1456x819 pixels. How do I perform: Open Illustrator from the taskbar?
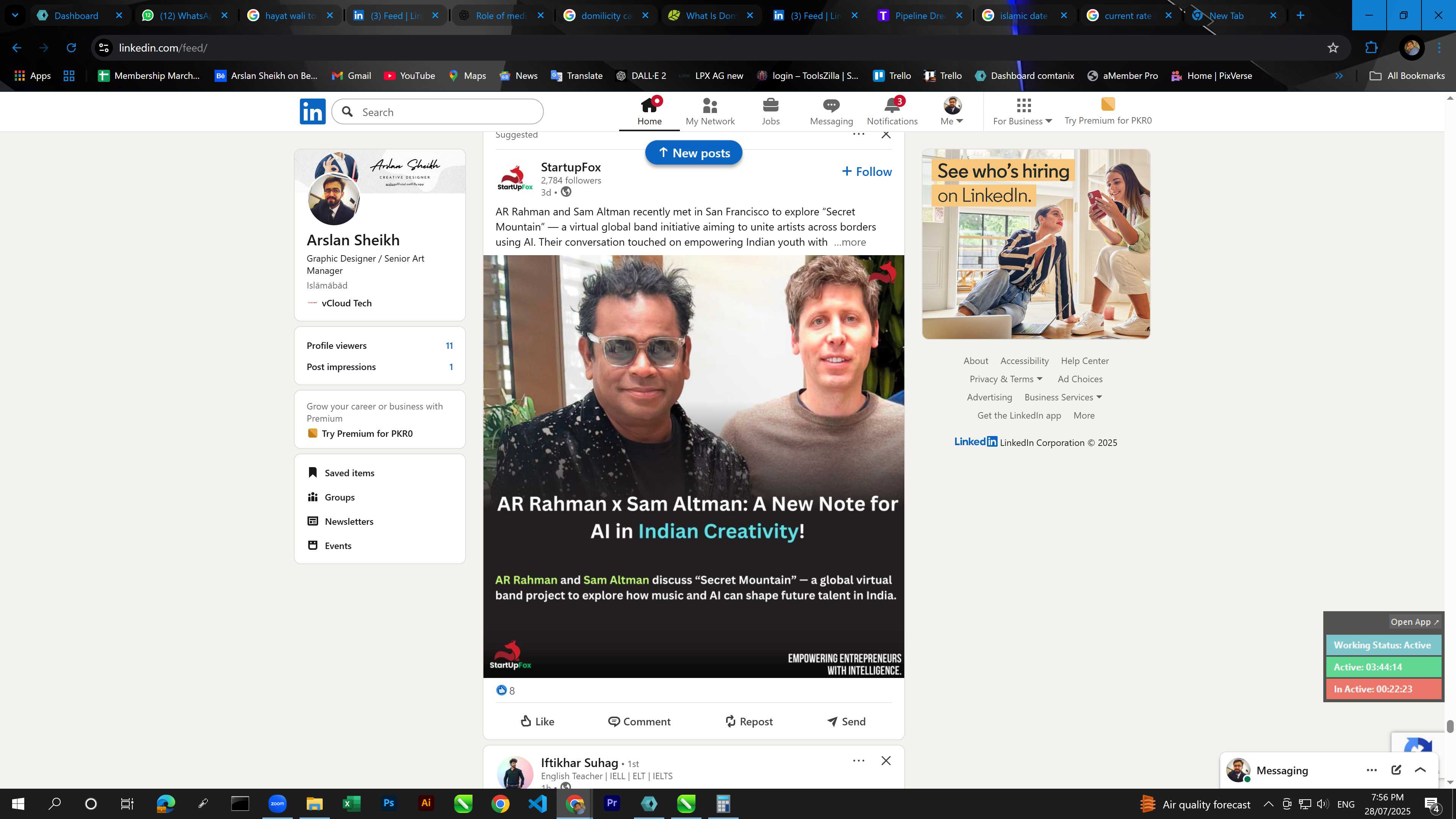coord(425,803)
